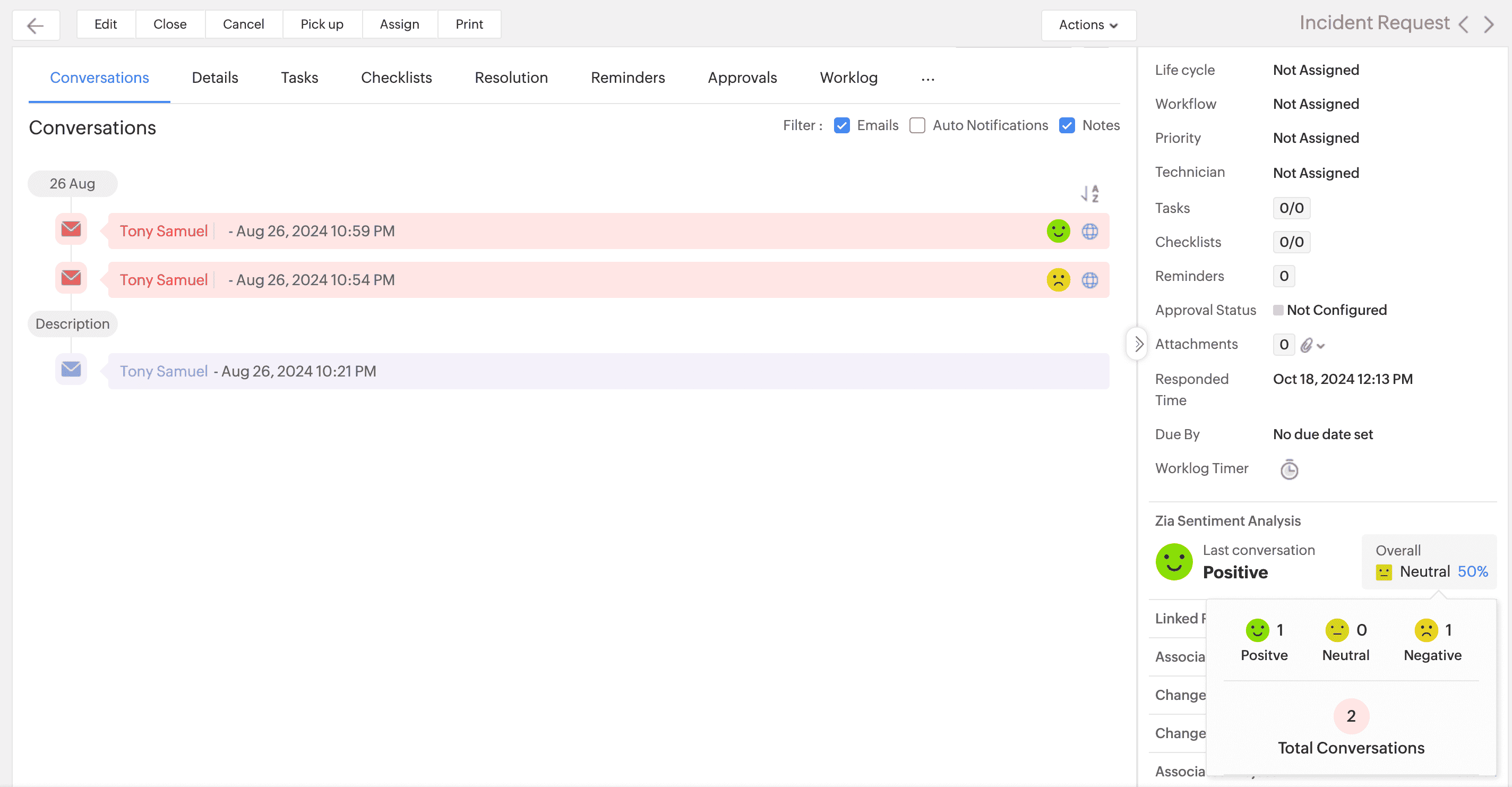Click the Pick up button
Image resolution: width=1512 pixels, height=787 pixels.
[322, 24]
